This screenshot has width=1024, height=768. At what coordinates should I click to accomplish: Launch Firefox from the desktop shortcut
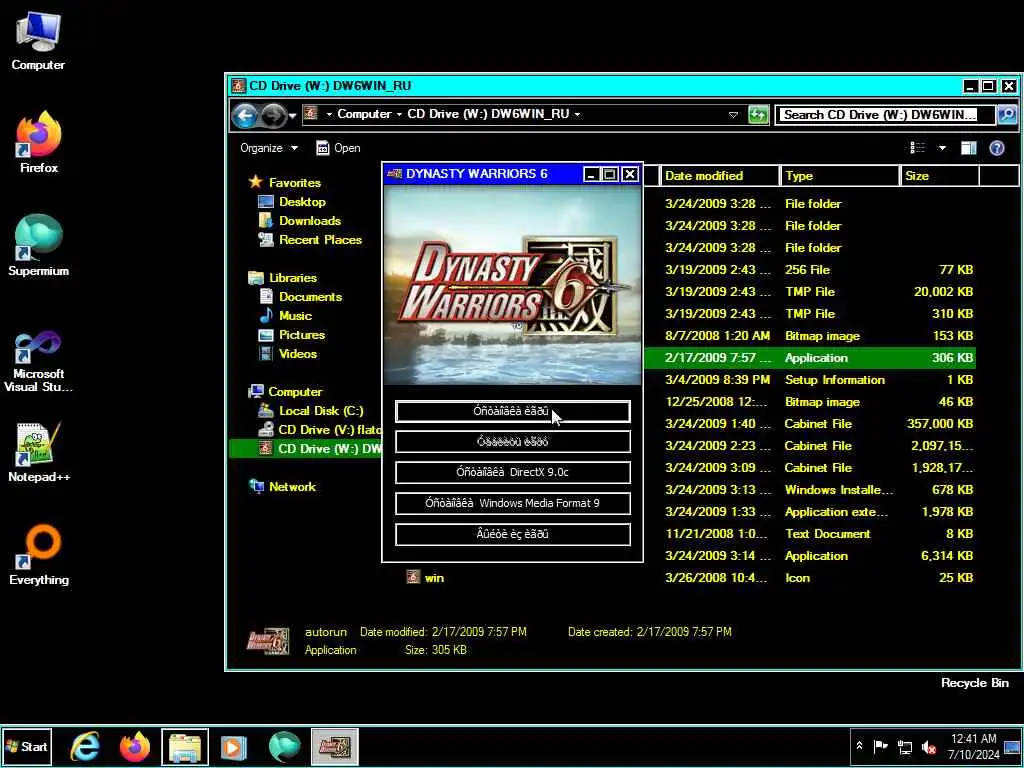[39, 142]
